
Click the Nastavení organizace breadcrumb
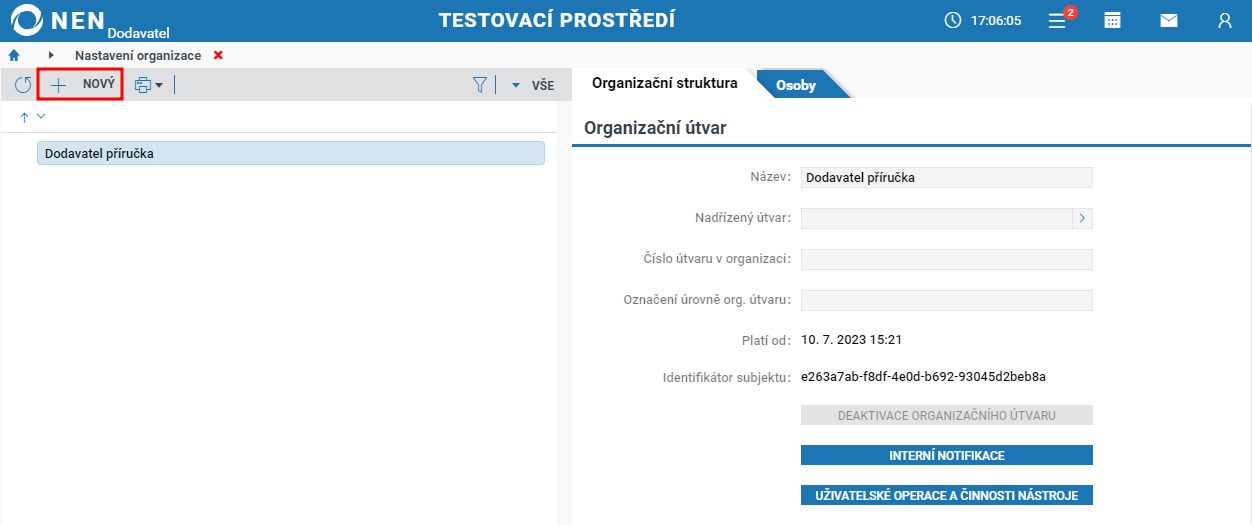point(138,55)
